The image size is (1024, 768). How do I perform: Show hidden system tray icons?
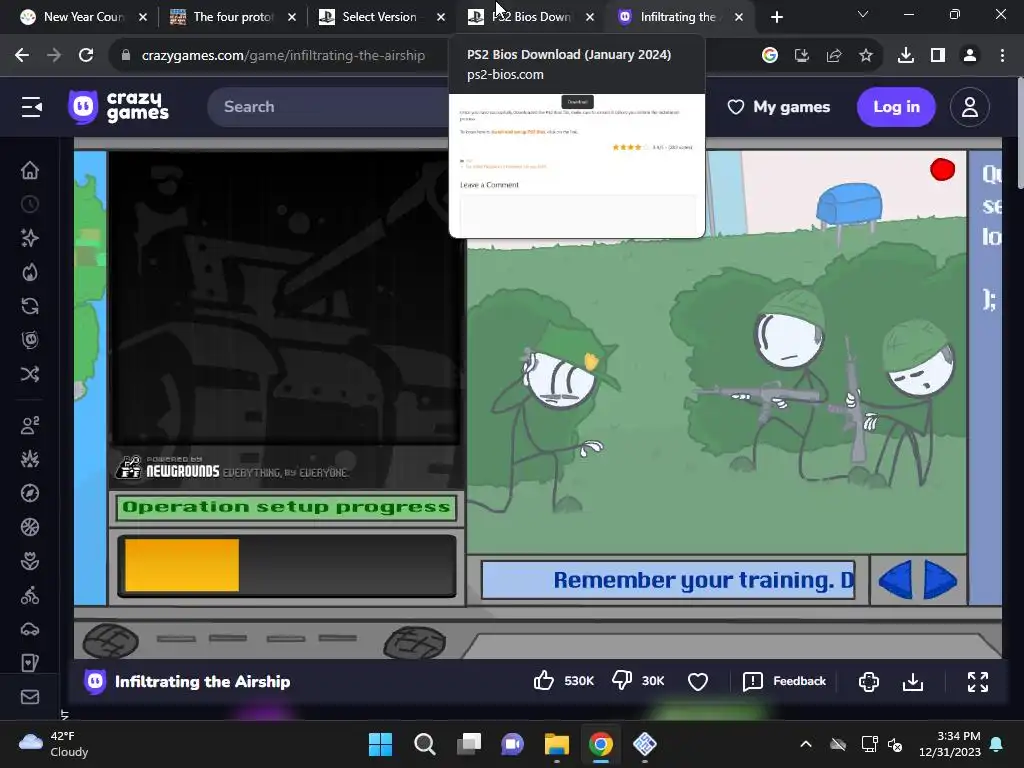tap(806, 744)
